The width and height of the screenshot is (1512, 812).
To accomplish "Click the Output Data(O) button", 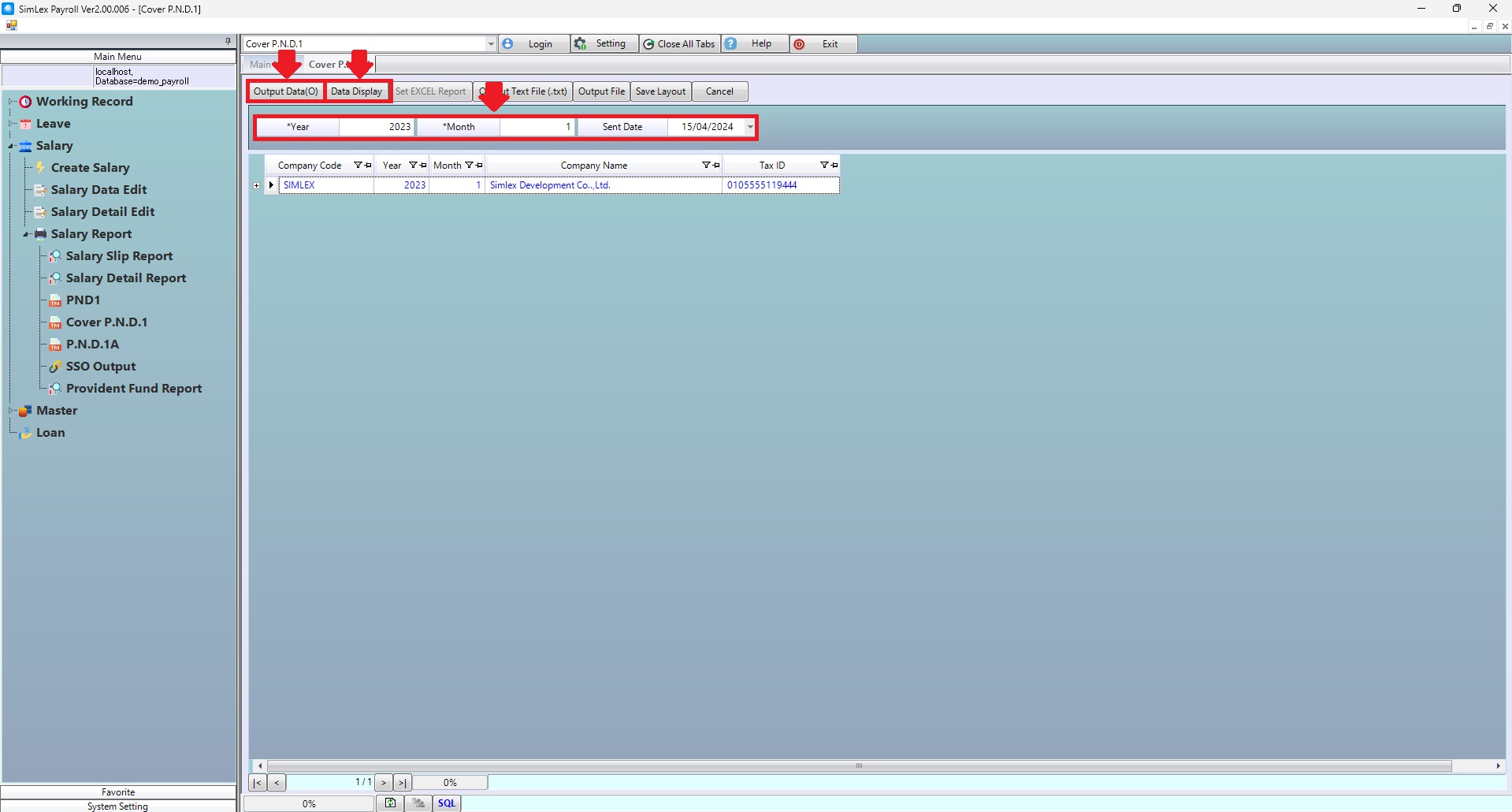I will click(x=285, y=91).
